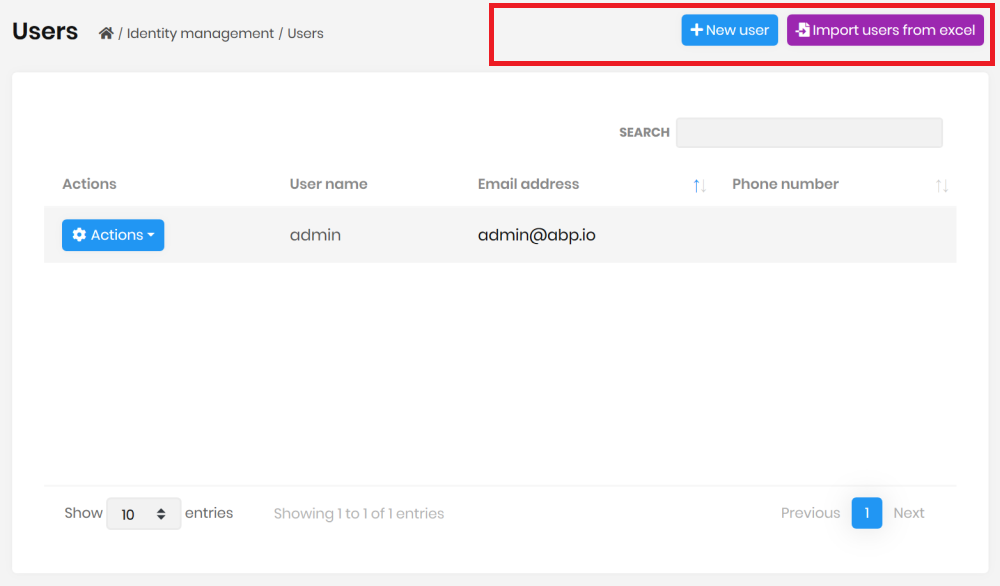Sort the Phone number column using its sort arrows
This screenshot has height=586, width=1000.
click(x=940, y=184)
